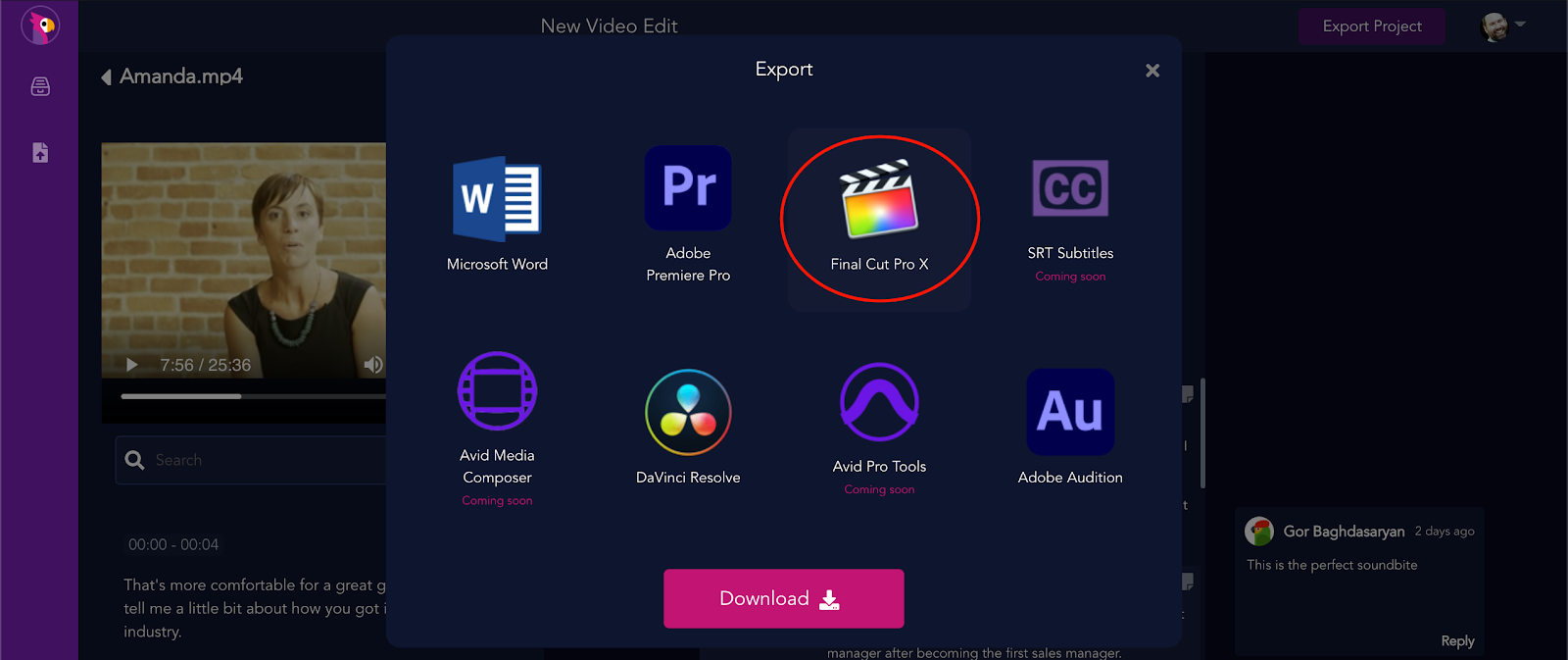Click the transcript scrollbar handle

1202,432
